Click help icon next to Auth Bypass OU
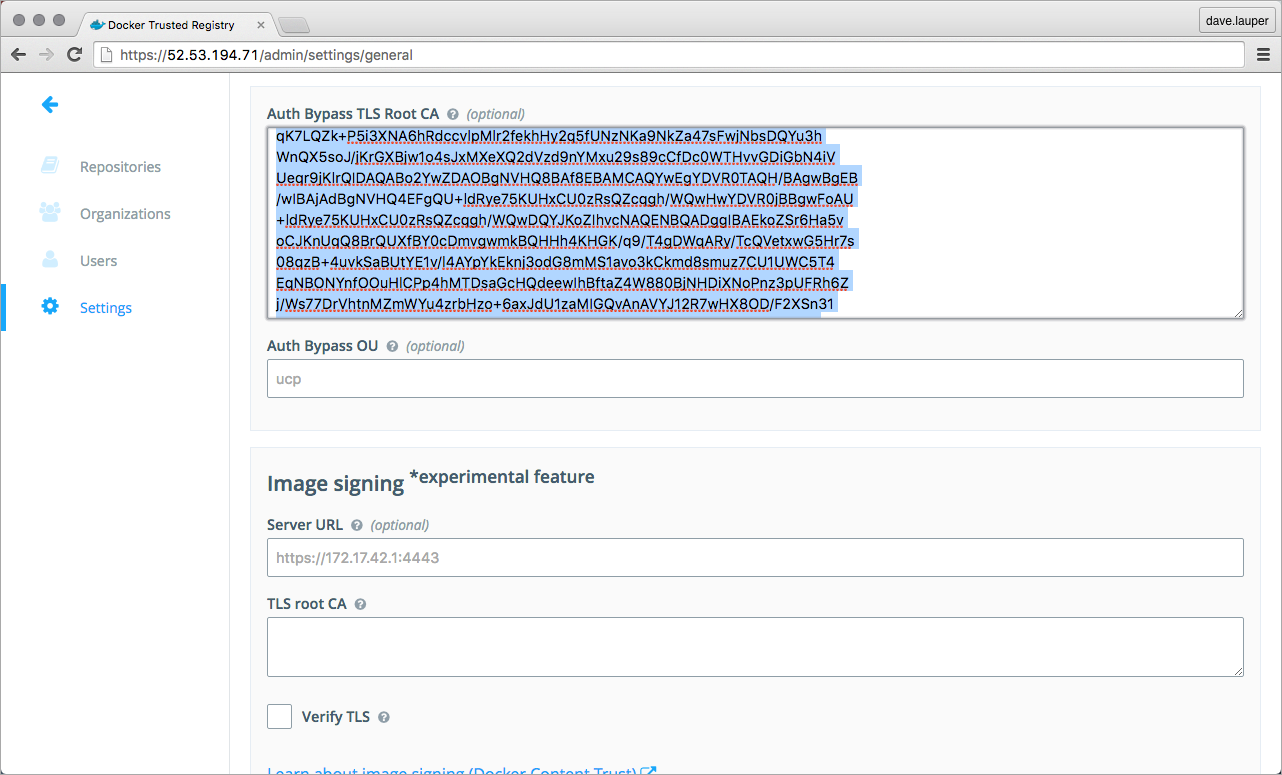The width and height of the screenshot is (1282, 775). [x=392, y=346]
